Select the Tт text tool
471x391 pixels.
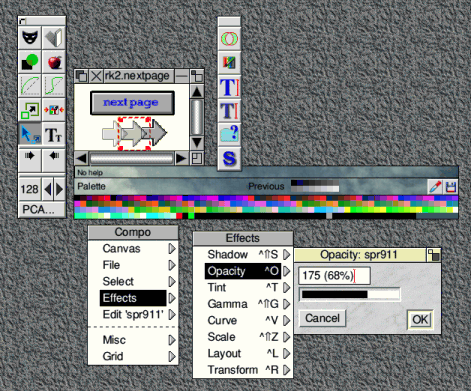[x=54, y=134]
